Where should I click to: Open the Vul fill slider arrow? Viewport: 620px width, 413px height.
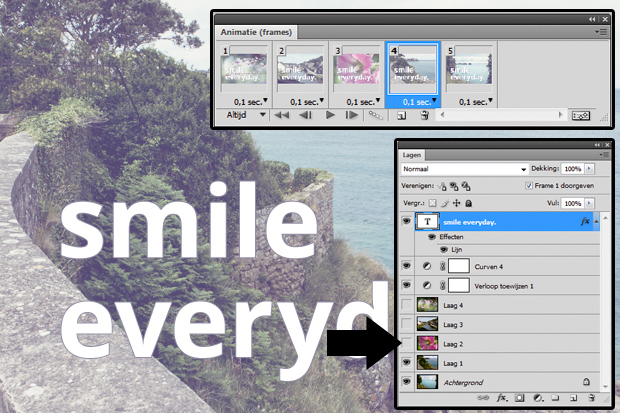click(x=589, y=203)
